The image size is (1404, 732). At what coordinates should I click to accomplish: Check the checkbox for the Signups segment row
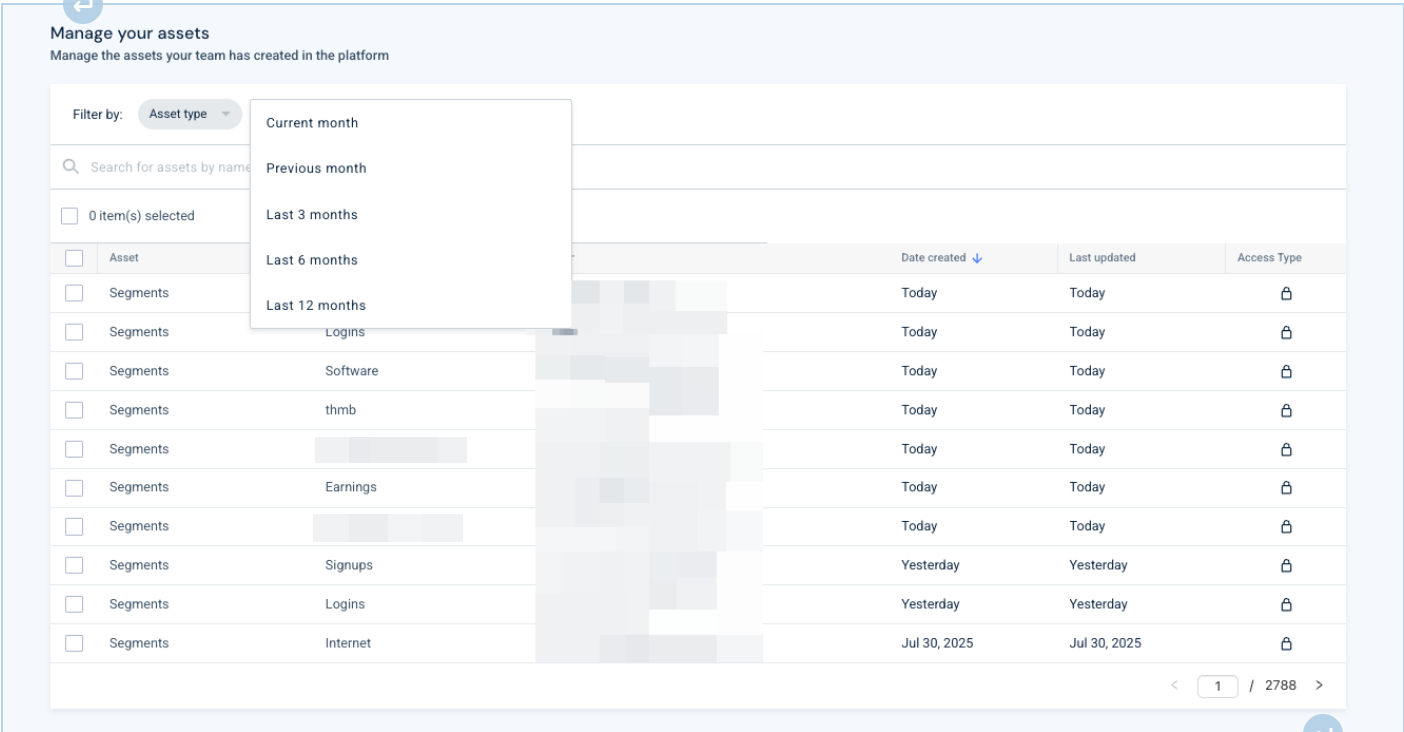(x=74, y=565)
